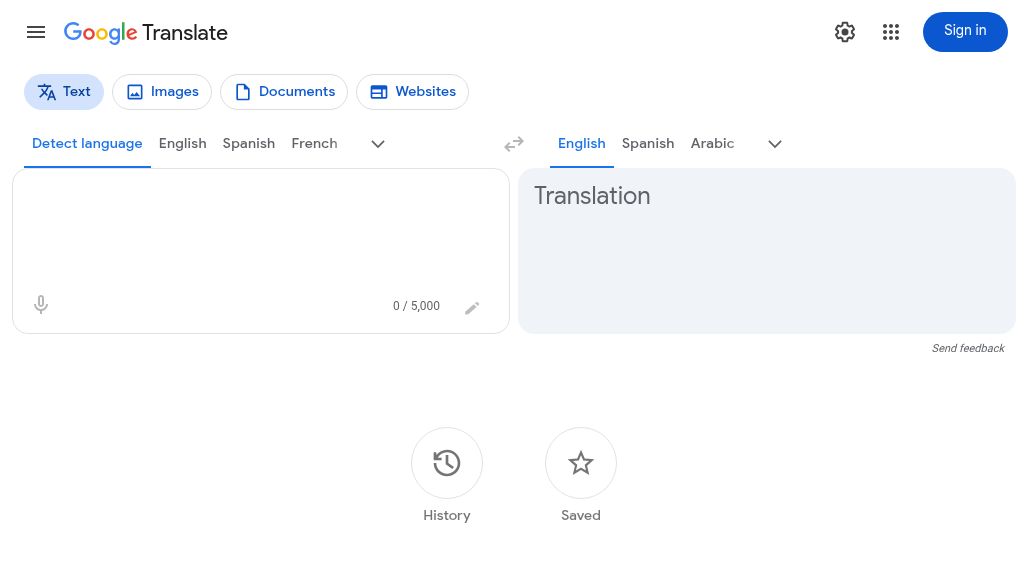Open the main navigation menu
This screenshot has height=578, width=1028.
click(x=36, y=32)
